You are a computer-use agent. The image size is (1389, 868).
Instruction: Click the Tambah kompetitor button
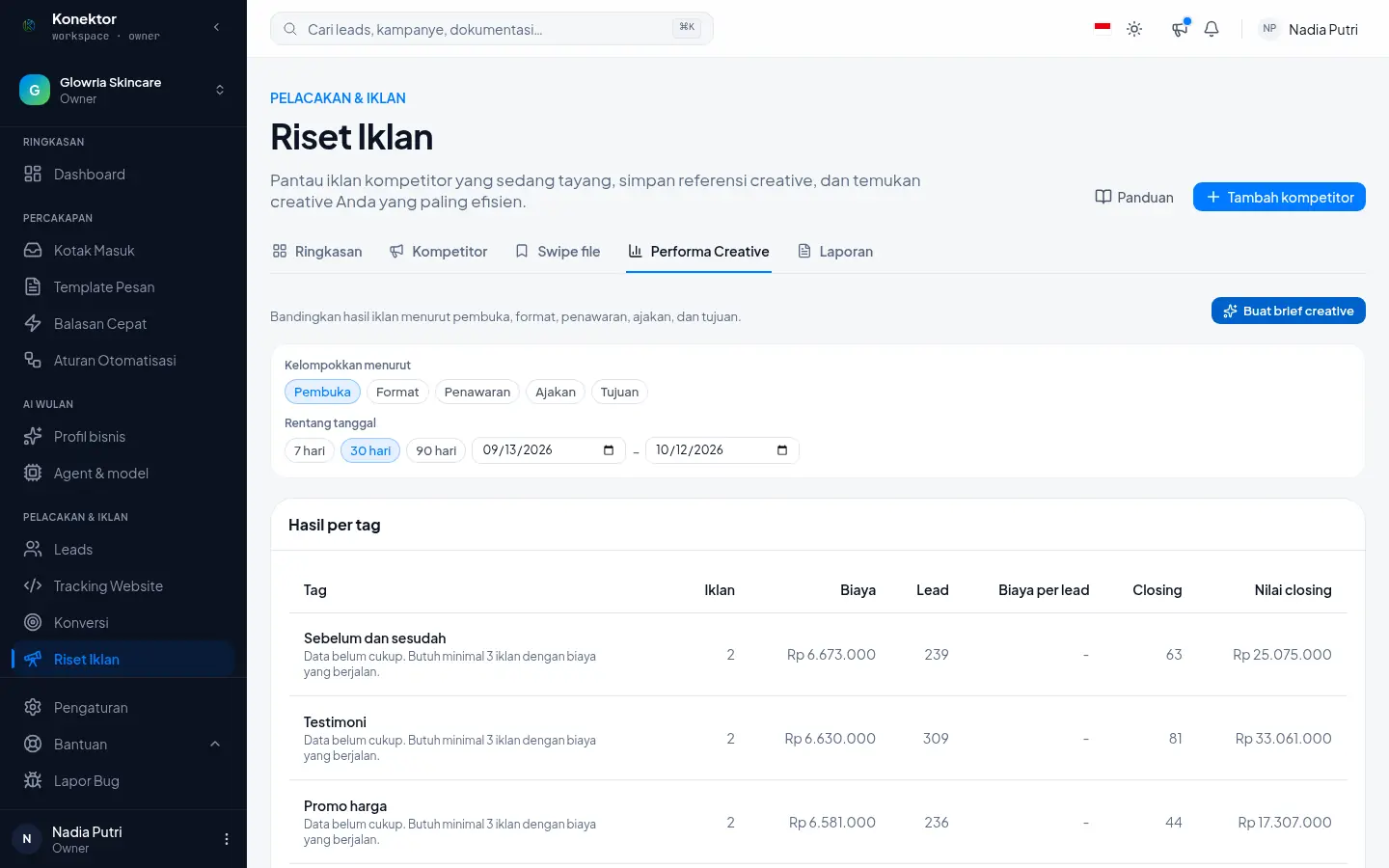pyautogui.click(x=1279, y=197)
